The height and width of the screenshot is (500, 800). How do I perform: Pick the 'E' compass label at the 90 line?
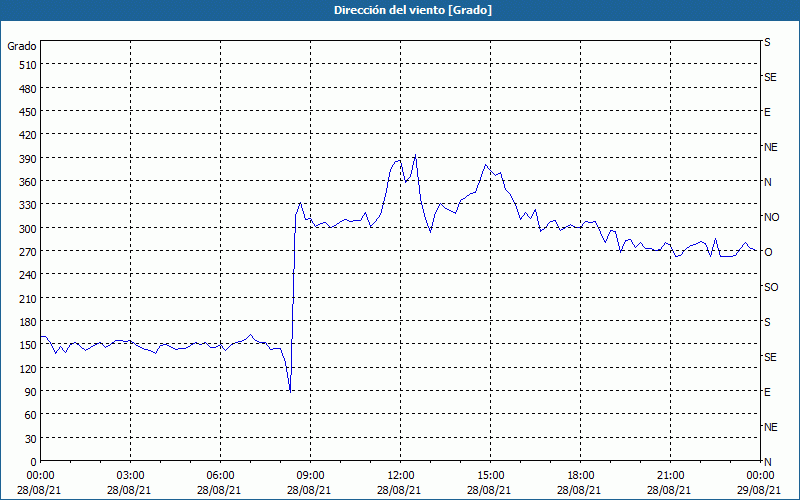click(767, 392)
